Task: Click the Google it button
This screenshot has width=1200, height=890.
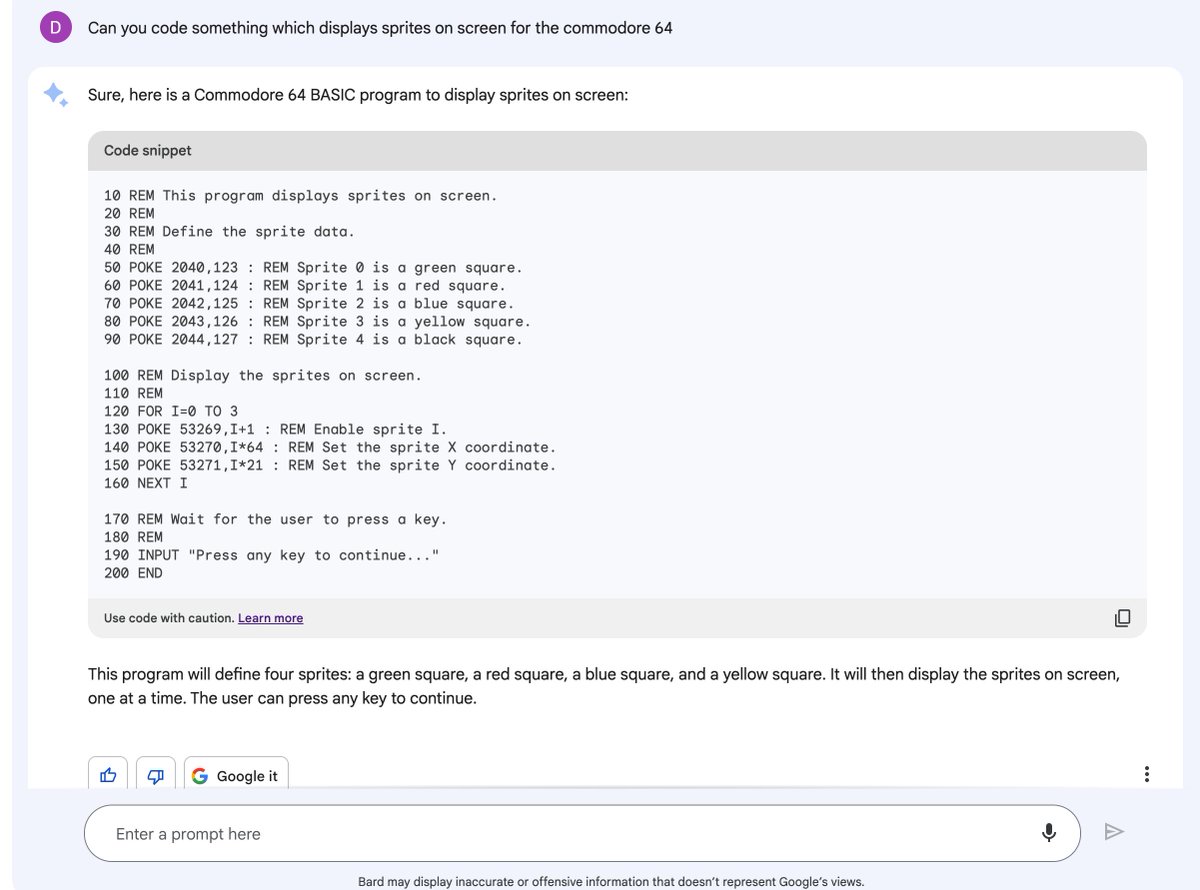Action: pos(236,775)
